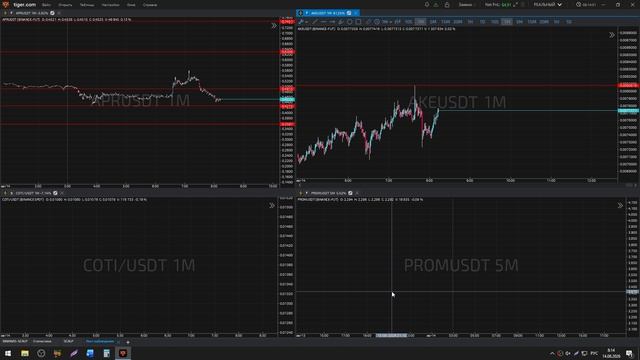Open the dropdown arrow on COTI/USDT tab
Screen dimensions: 640x360
11,193
